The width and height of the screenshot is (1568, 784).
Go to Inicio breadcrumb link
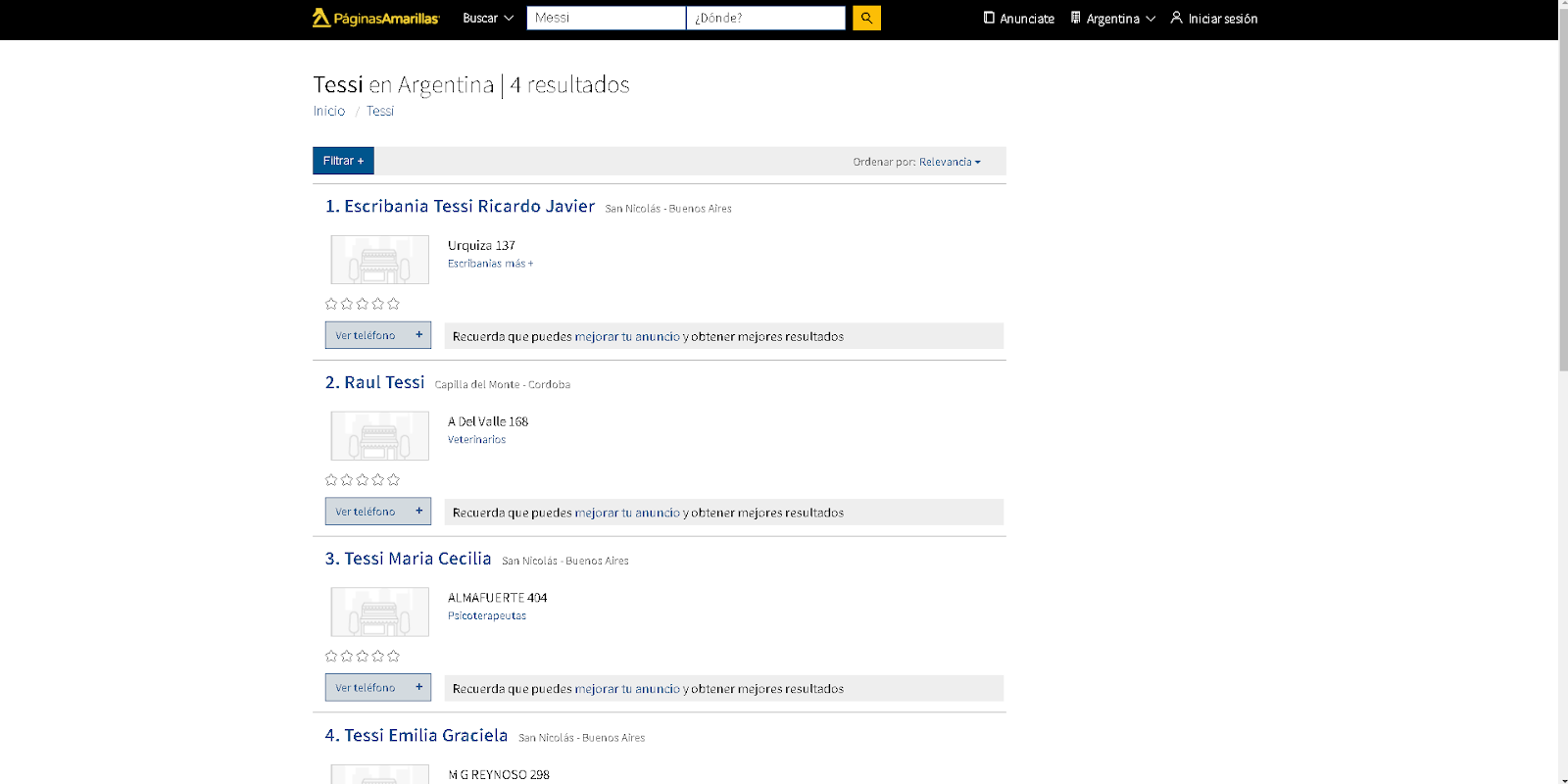[x=329, y=111]
